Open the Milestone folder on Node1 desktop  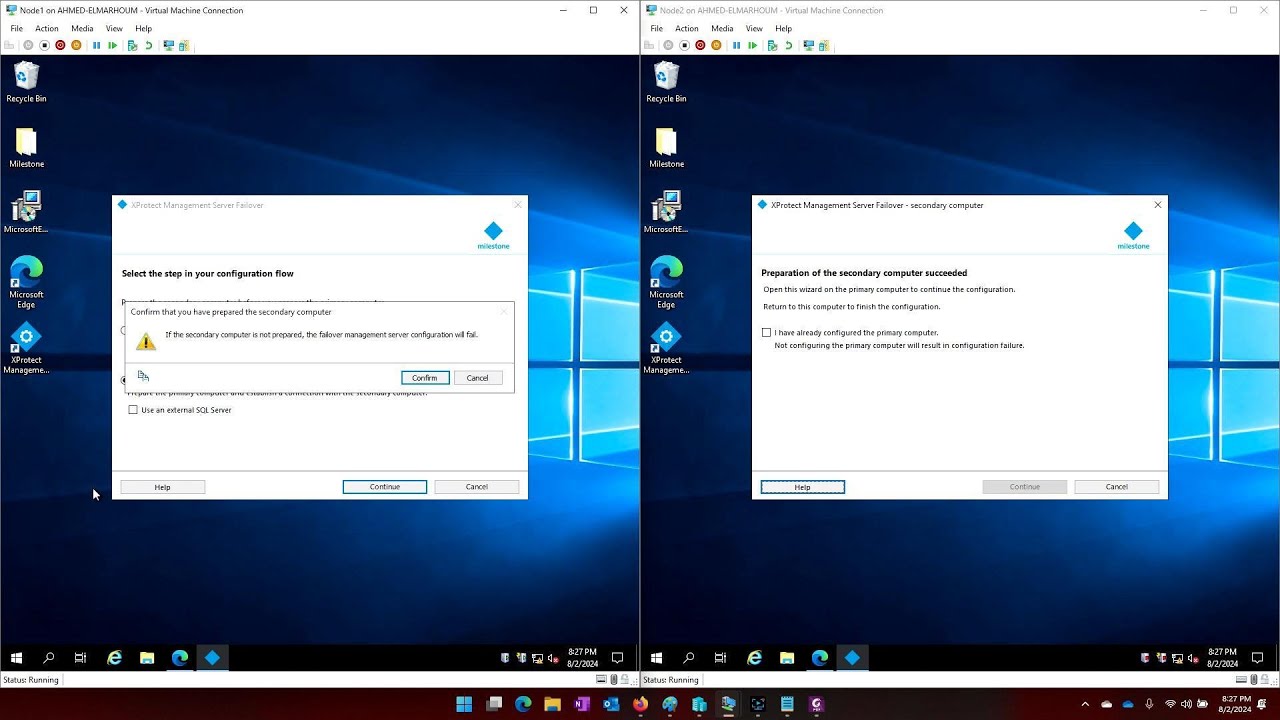(x=26, y=148)
